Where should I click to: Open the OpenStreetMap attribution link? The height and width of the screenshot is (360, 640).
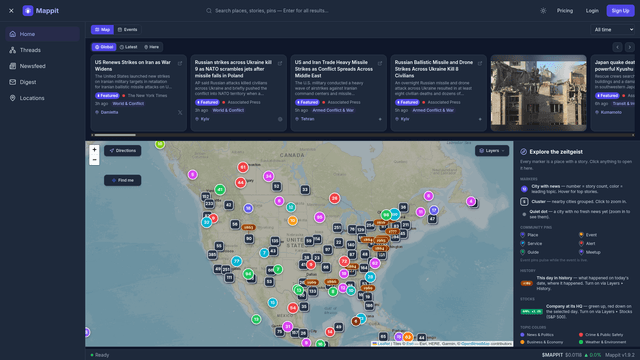click(x=476, y=344)
